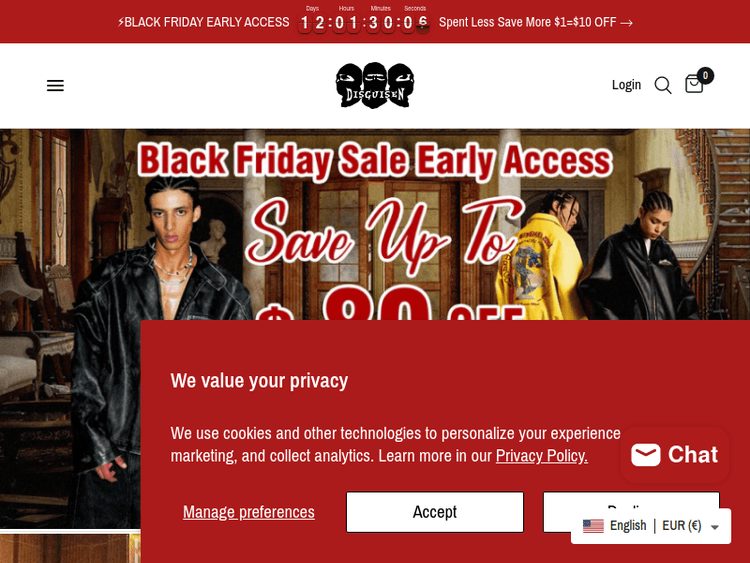This screenshot has height=563, width=750.
Task: Open Manage preferences for cookies
Action: [249, 512]
